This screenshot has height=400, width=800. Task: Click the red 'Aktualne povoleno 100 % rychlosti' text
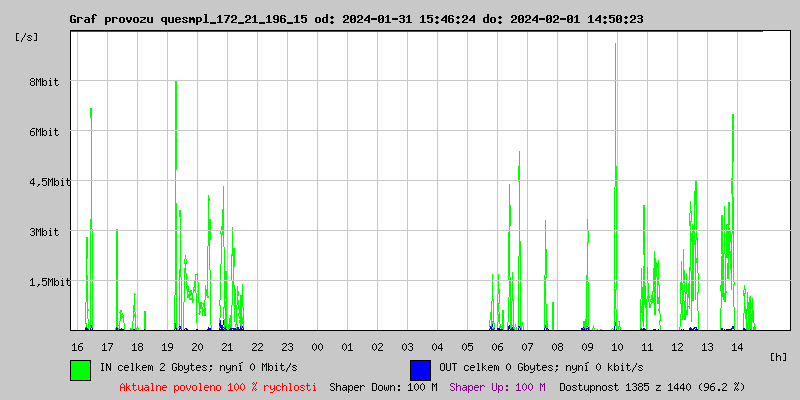tap(218, 387)
